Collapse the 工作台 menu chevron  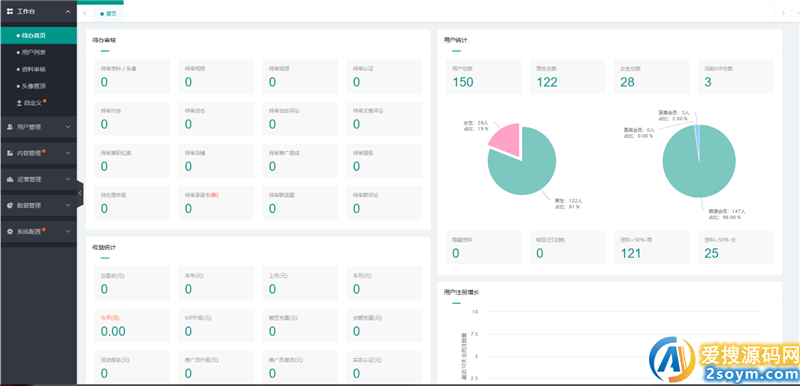pos(68,11)
